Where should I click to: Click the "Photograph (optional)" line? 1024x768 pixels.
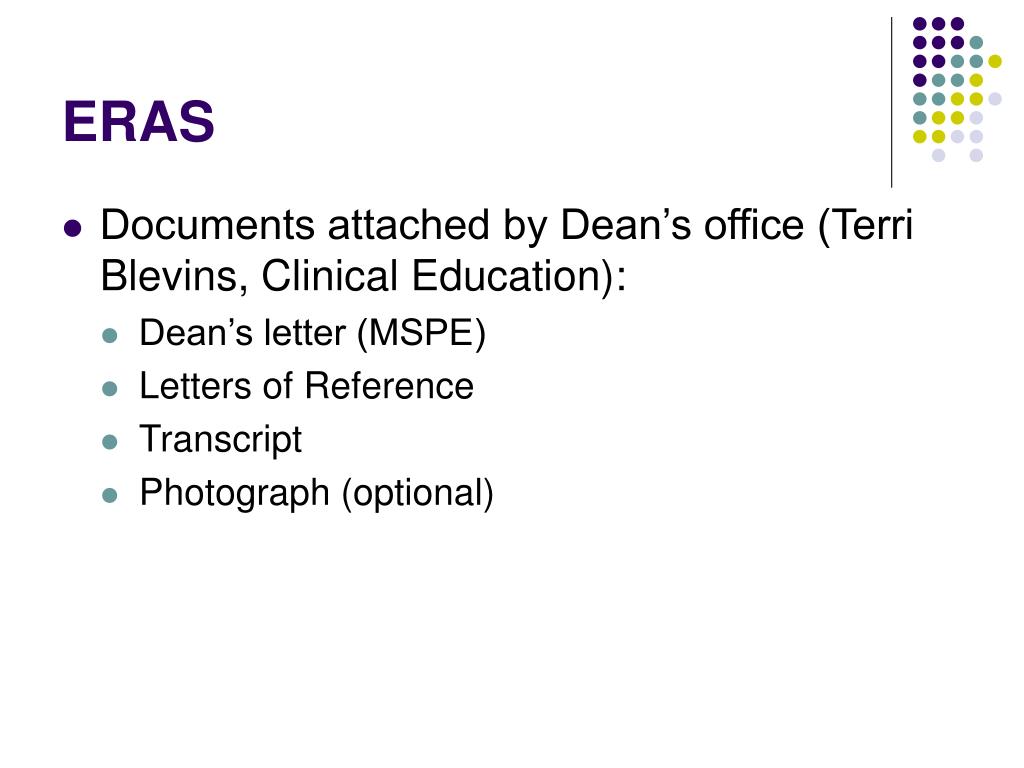(x=316, y=493)
